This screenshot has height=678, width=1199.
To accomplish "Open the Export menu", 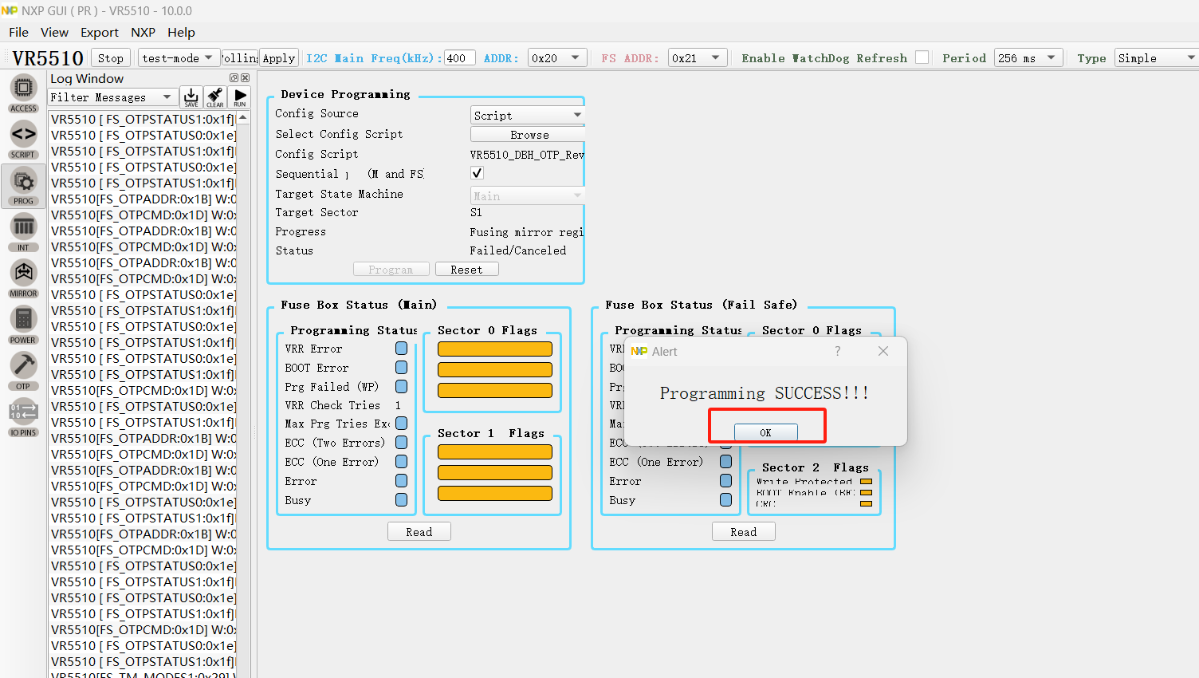I will click(99, 32).
